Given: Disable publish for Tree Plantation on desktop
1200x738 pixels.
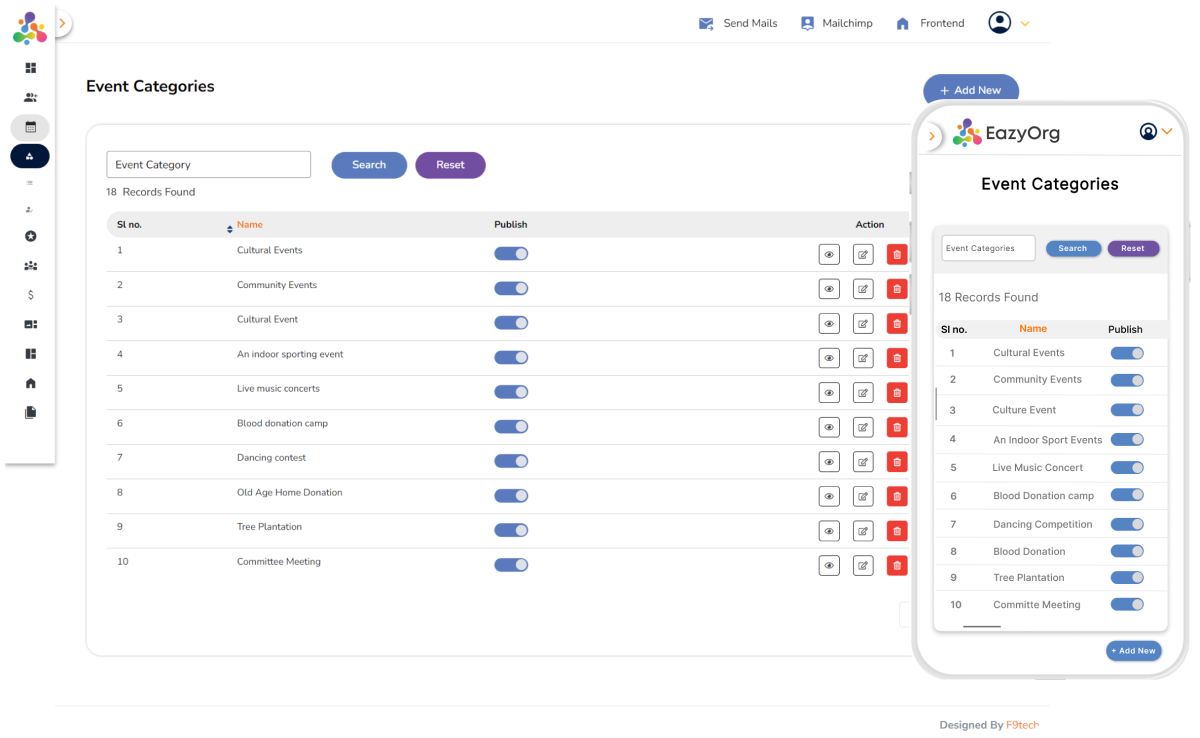Looking at the screenshot, I should pyautogui.click(x=511, y=530).
